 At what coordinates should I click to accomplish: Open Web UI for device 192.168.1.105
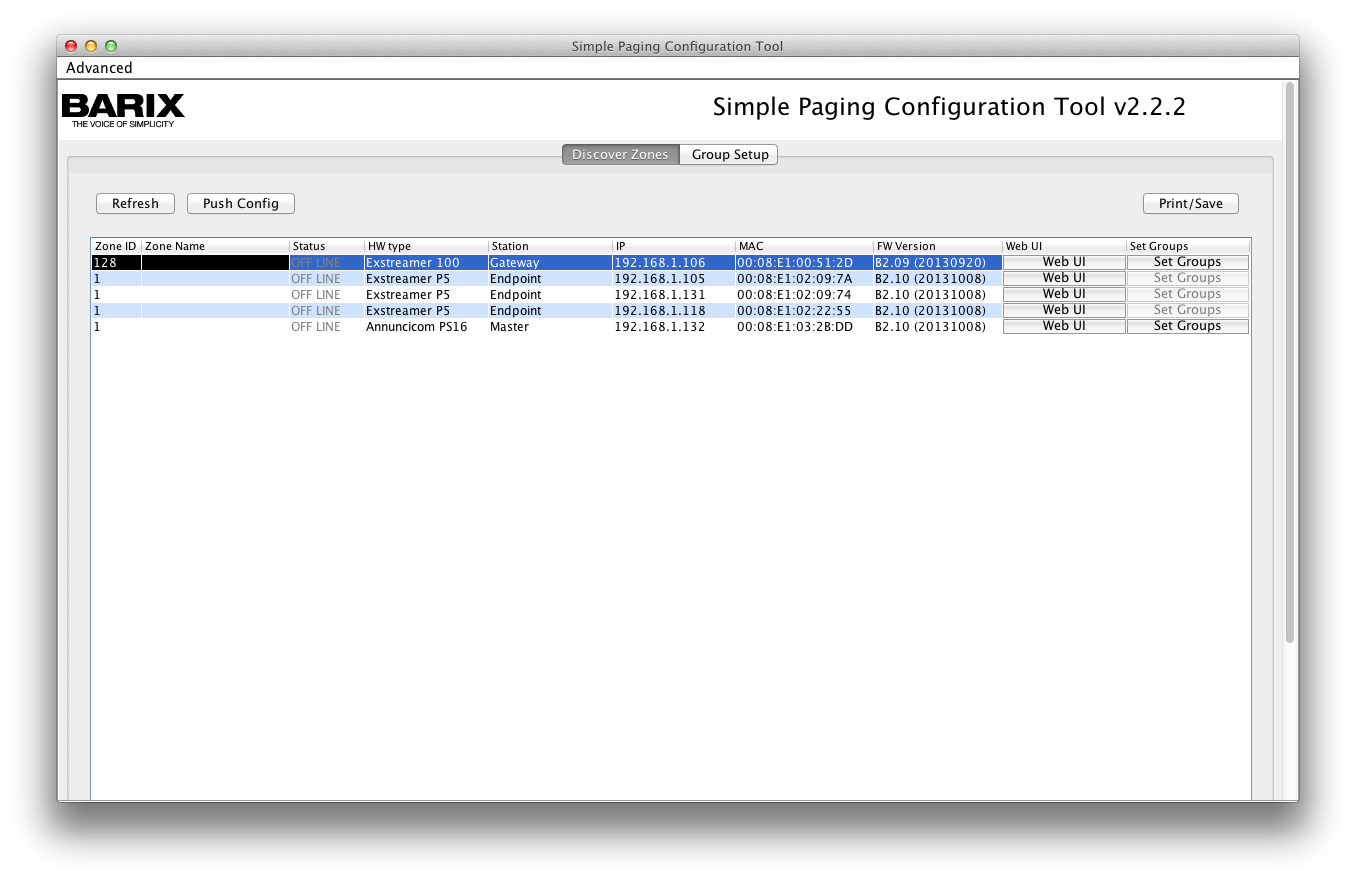(x=1063, y=278)
